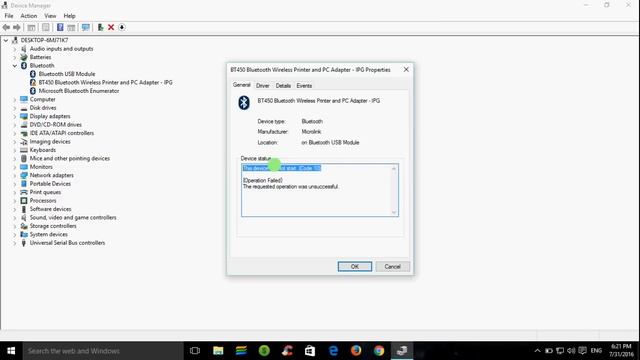This screenshot has width=640, height=360.
Task: Launch Microsoft Edge from the taskbar
Action: [333, 351]
